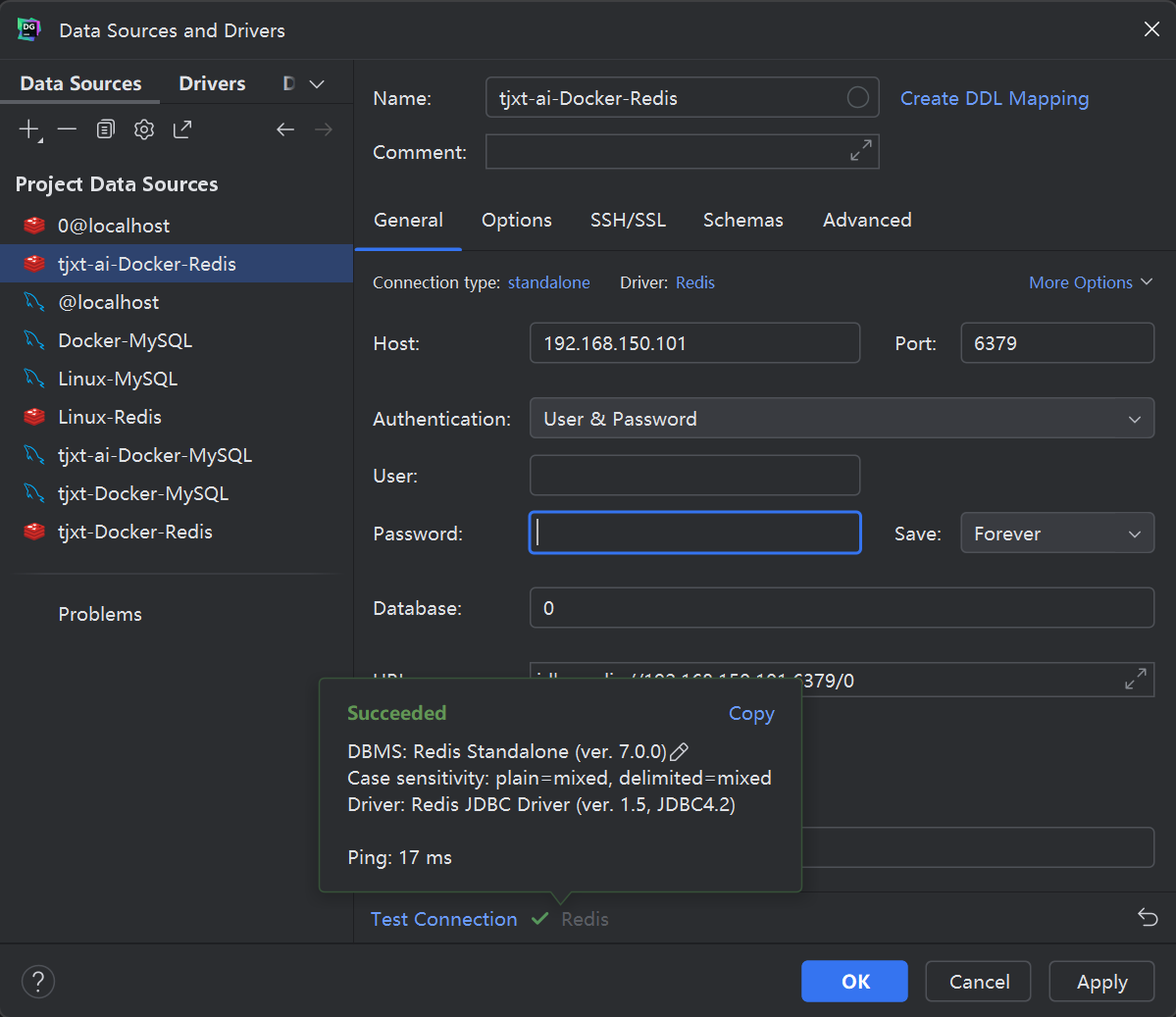Screen dimensions: 1176x1017
Task: Click the 'Ping: 17 ms' text
Action: click(400, 857)
